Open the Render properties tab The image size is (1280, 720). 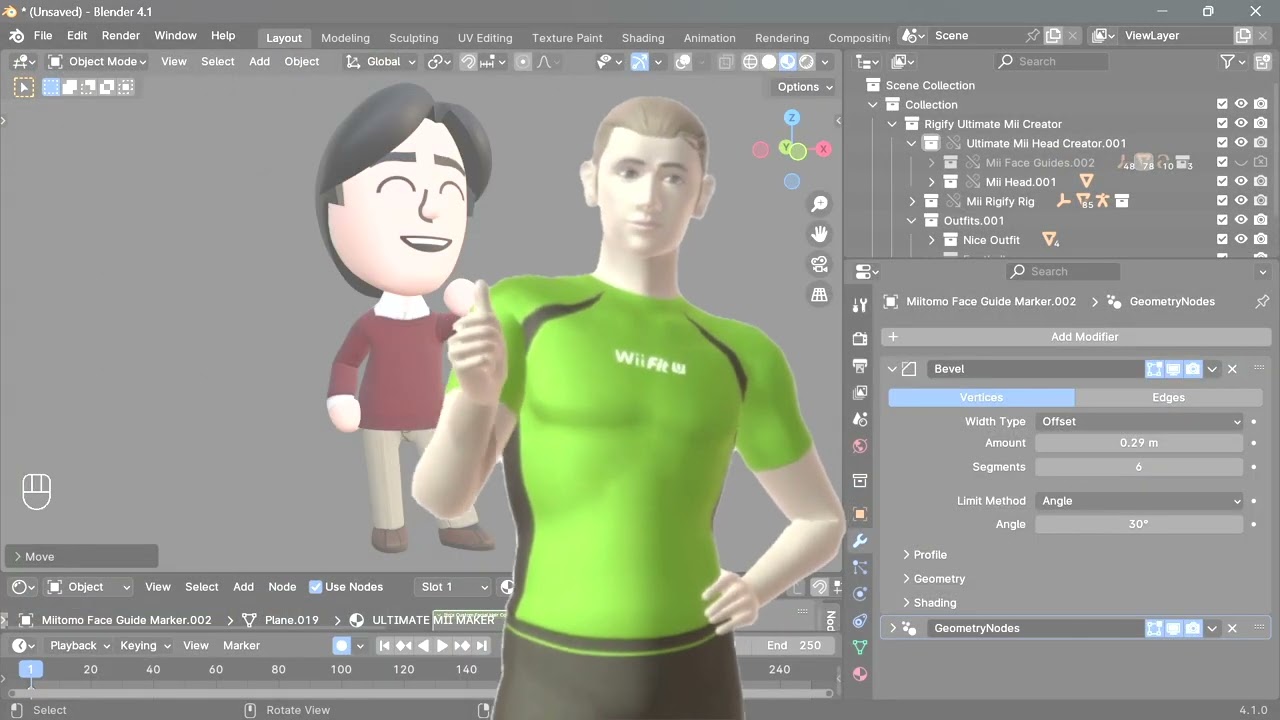pos(860,339)
